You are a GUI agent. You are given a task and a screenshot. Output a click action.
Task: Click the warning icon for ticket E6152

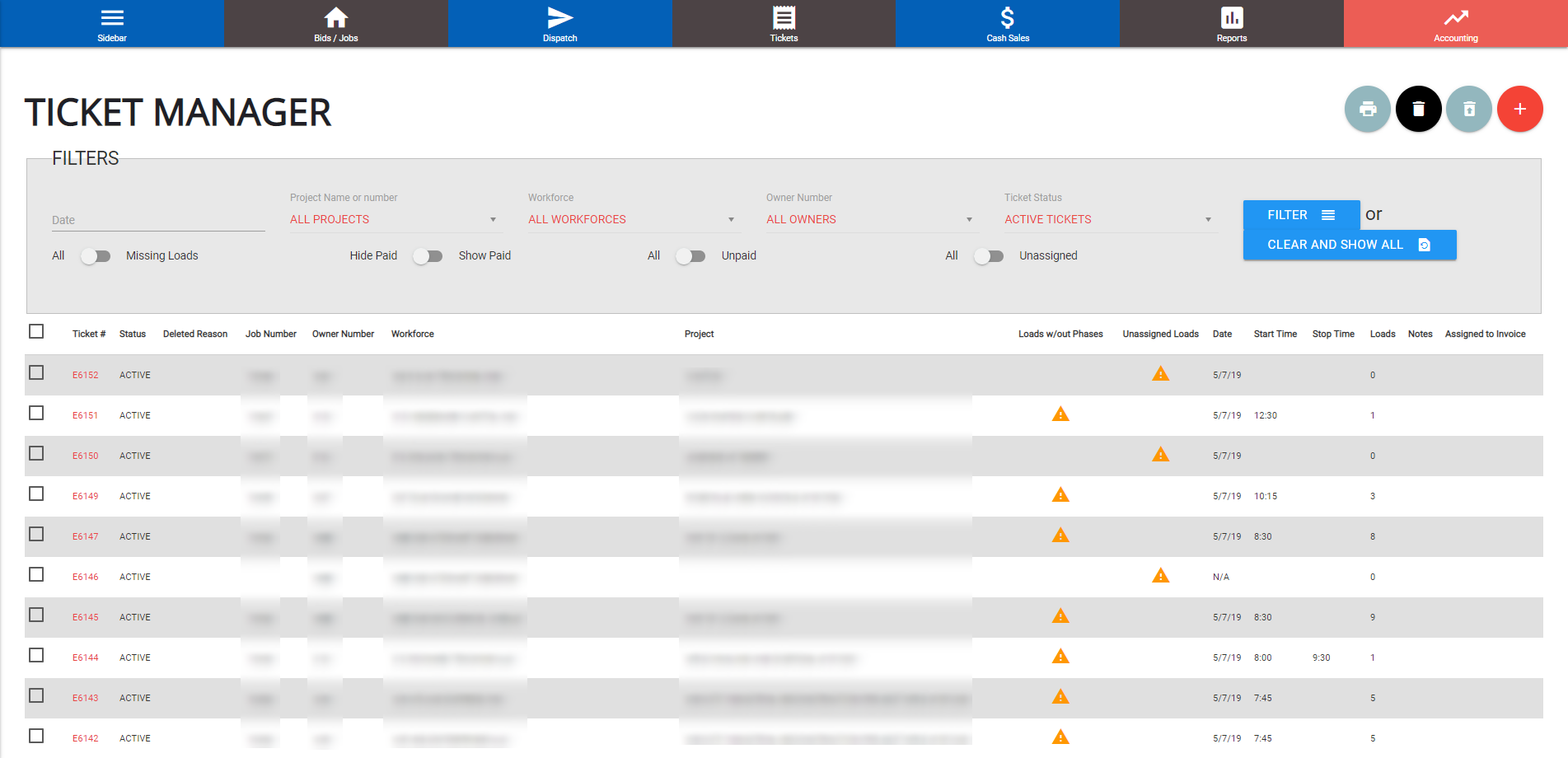(1160, 374)
